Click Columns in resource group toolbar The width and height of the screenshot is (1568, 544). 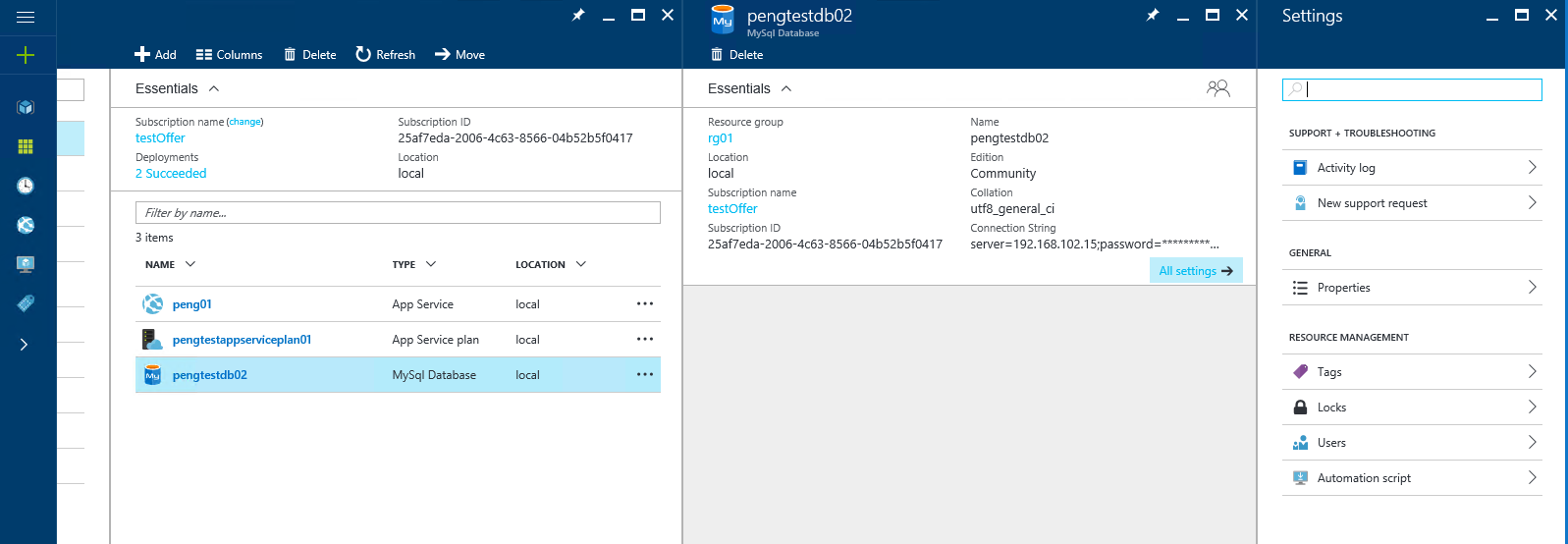click(x=229, y=55)
